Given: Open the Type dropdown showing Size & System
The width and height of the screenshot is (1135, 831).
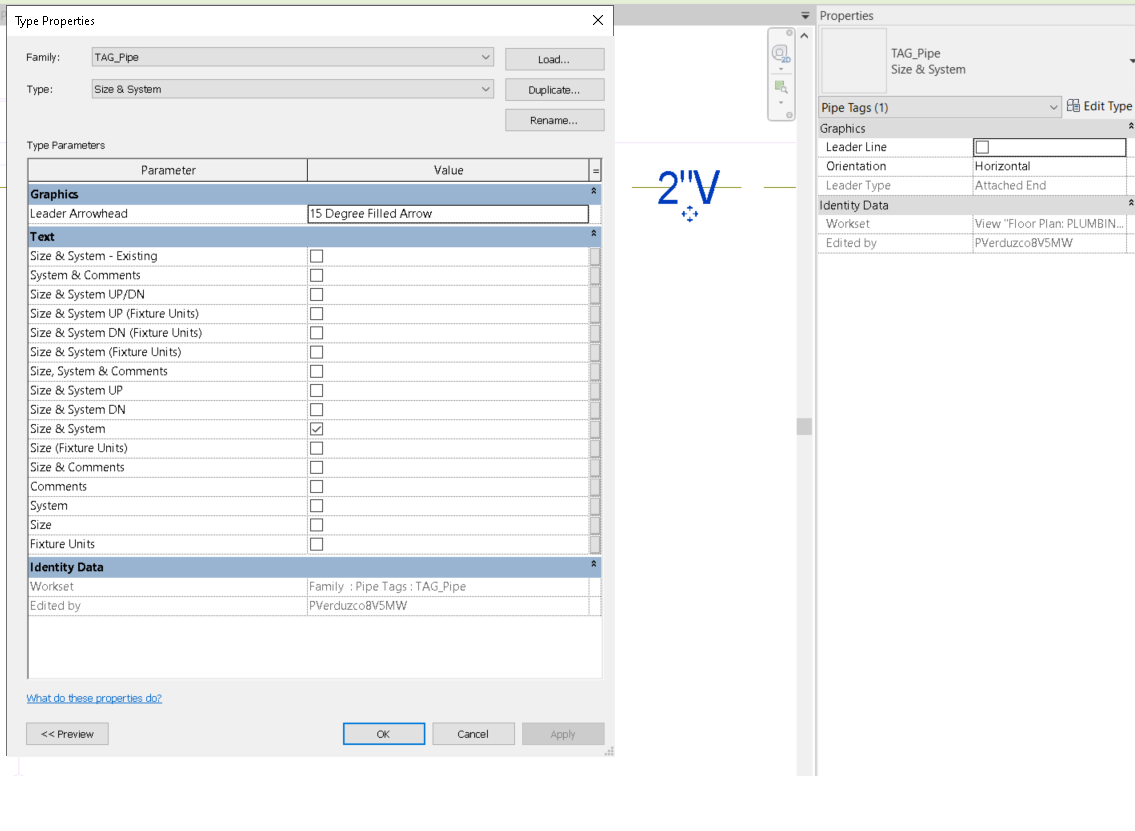Looking at the screenshot, I should click(486, 89).
